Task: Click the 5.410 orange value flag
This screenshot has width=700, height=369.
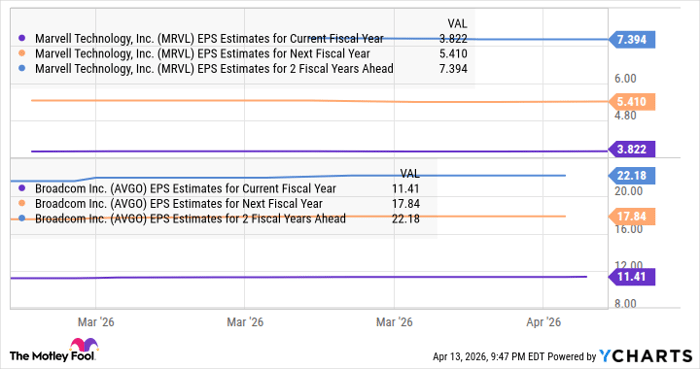Action: click(632, 102)
